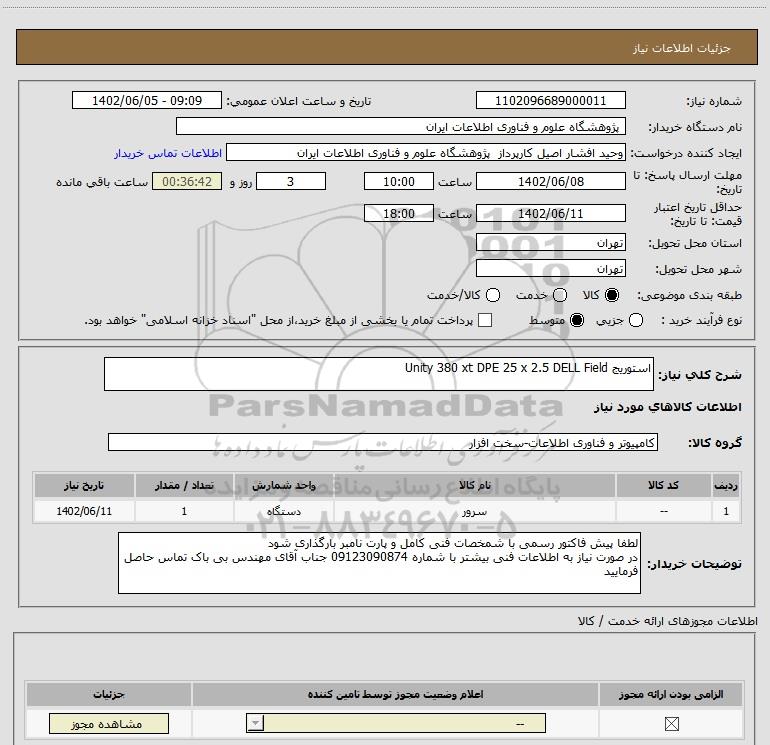Click the سرور item name cell
The height and width of the screenshot is (745, 770).
pyautogui.click(x=474, y=511)
